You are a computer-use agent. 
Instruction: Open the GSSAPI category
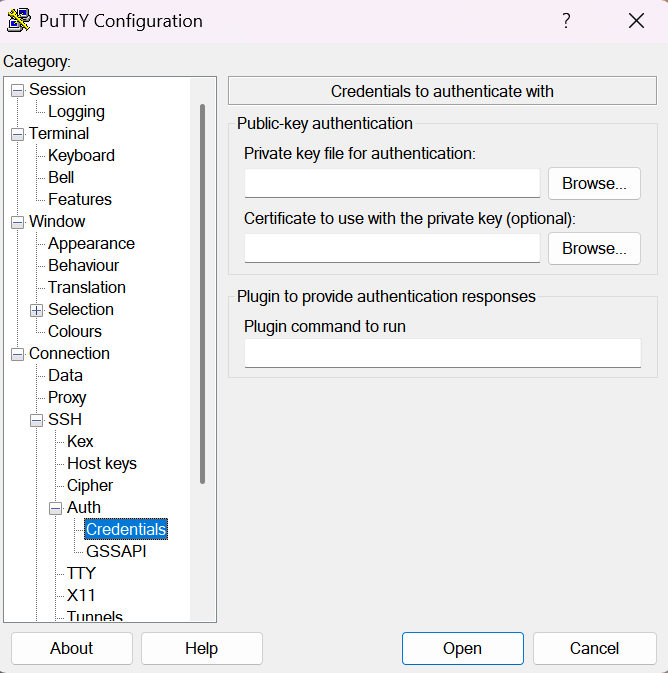[x=116, y=551]
